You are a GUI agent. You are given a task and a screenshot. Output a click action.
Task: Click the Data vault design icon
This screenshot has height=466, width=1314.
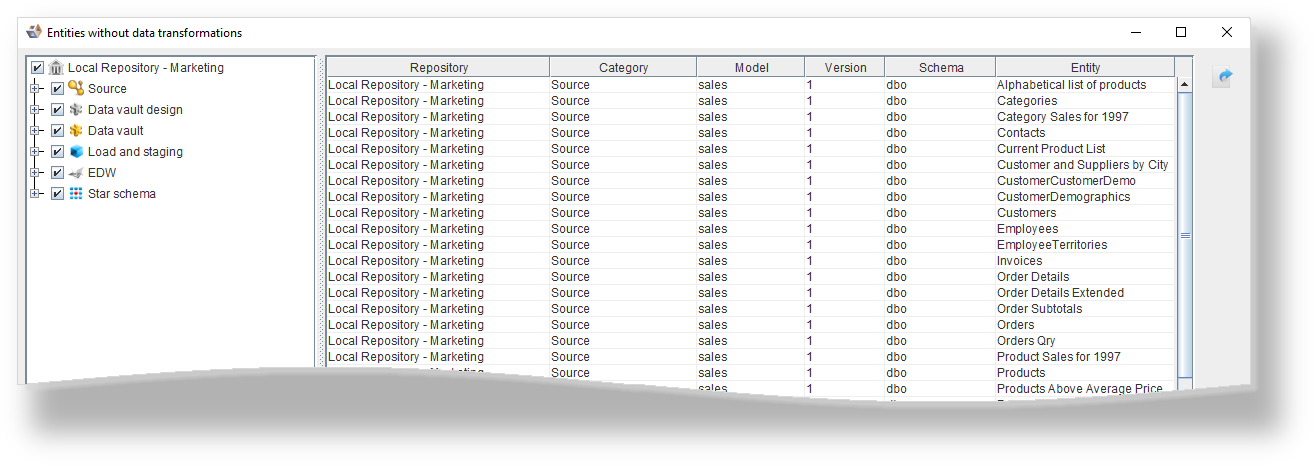[x=76, y=110]
